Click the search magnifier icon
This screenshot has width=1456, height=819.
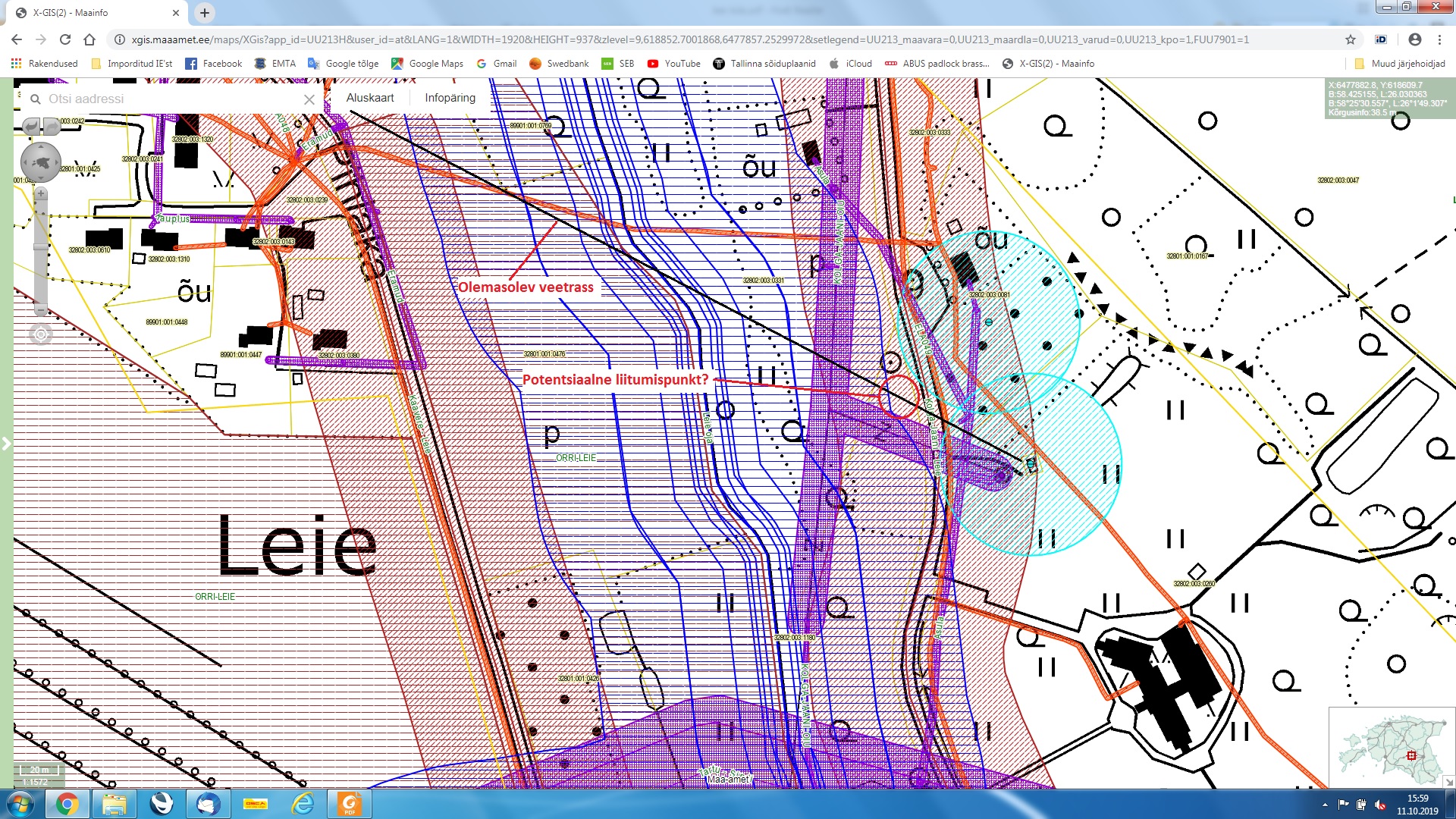click(x=35, y=99)
